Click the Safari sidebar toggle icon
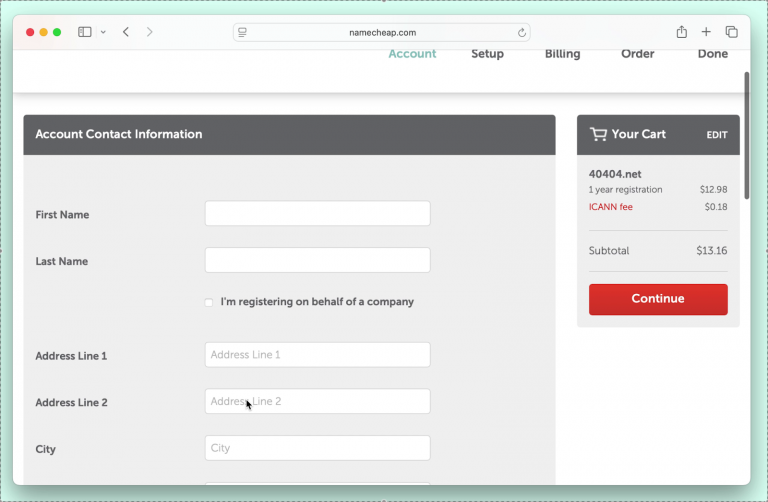768x502 pixels. click(x=85, y=32)
